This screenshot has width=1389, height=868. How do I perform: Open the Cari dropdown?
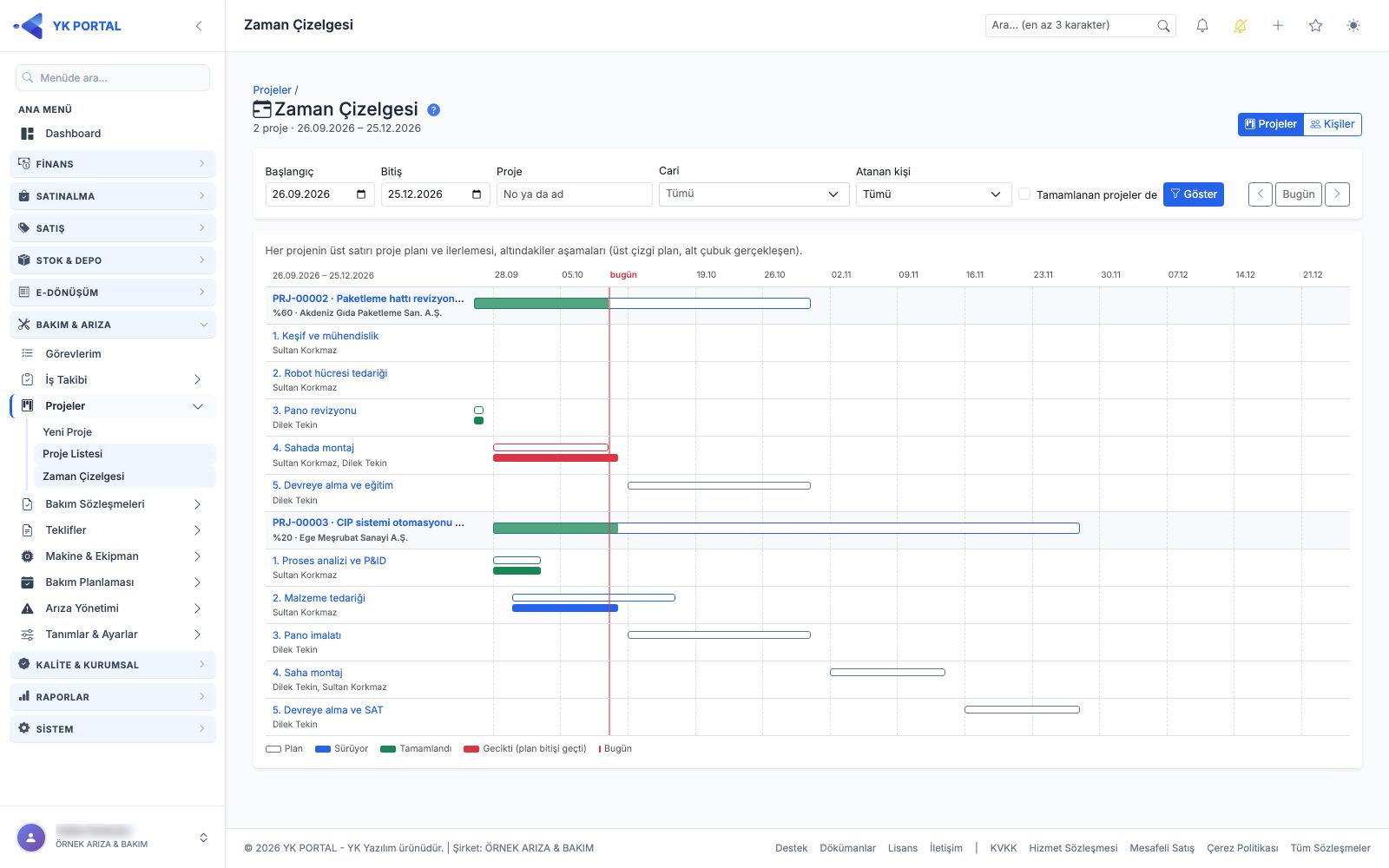click(754, 194)
